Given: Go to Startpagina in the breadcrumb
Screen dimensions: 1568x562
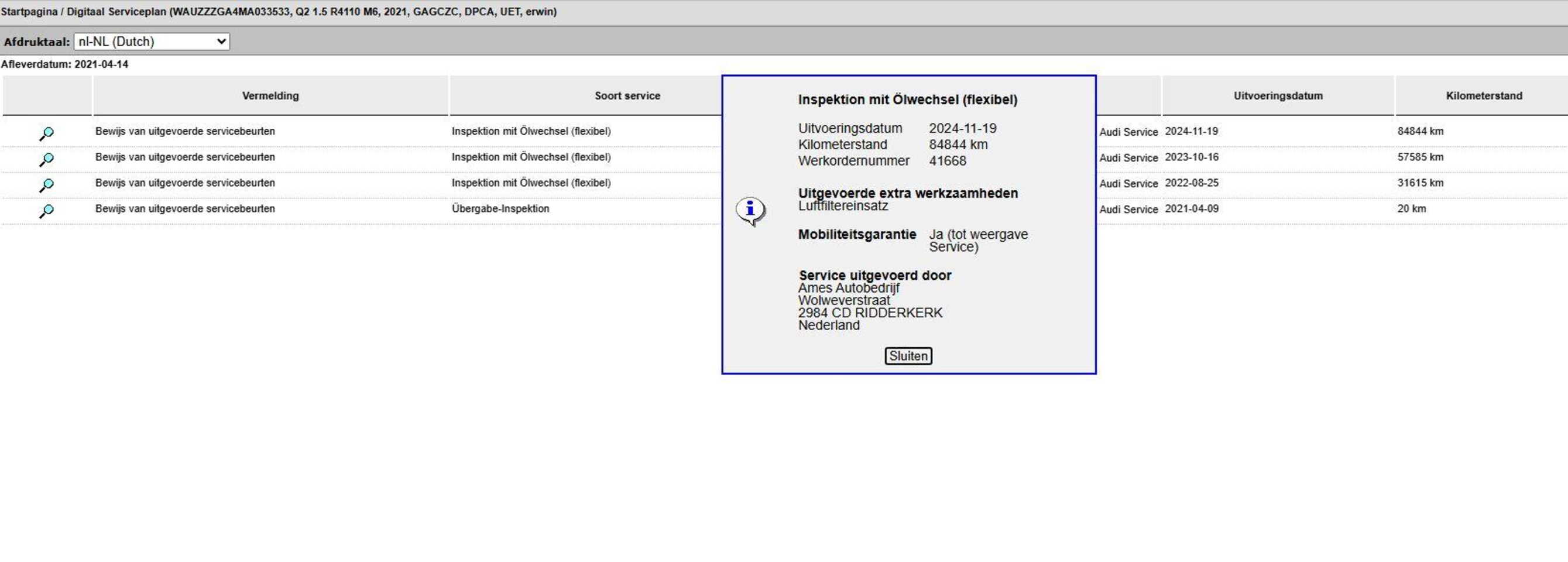Looking at the screenshot, I should coord(29,12).
